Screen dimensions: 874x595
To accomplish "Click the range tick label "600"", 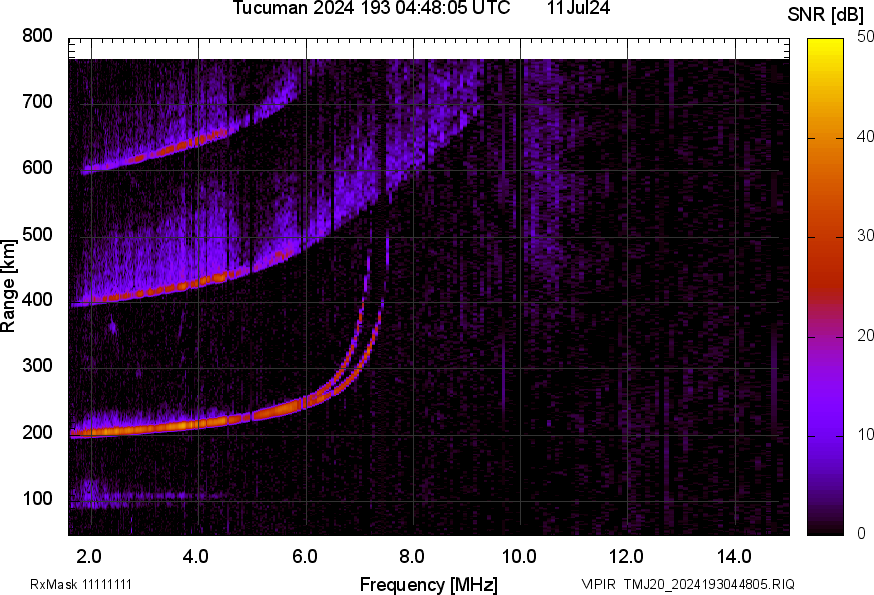I will 37,168.
